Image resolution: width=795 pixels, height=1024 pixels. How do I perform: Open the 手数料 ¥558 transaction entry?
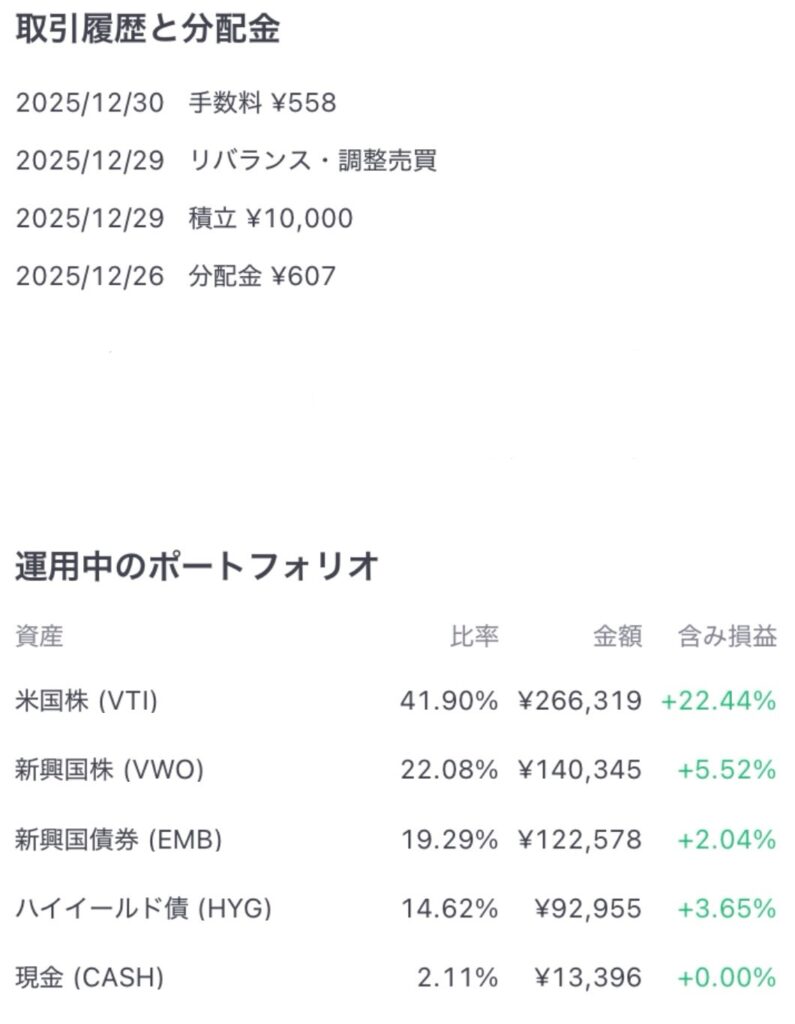(176, 103)
